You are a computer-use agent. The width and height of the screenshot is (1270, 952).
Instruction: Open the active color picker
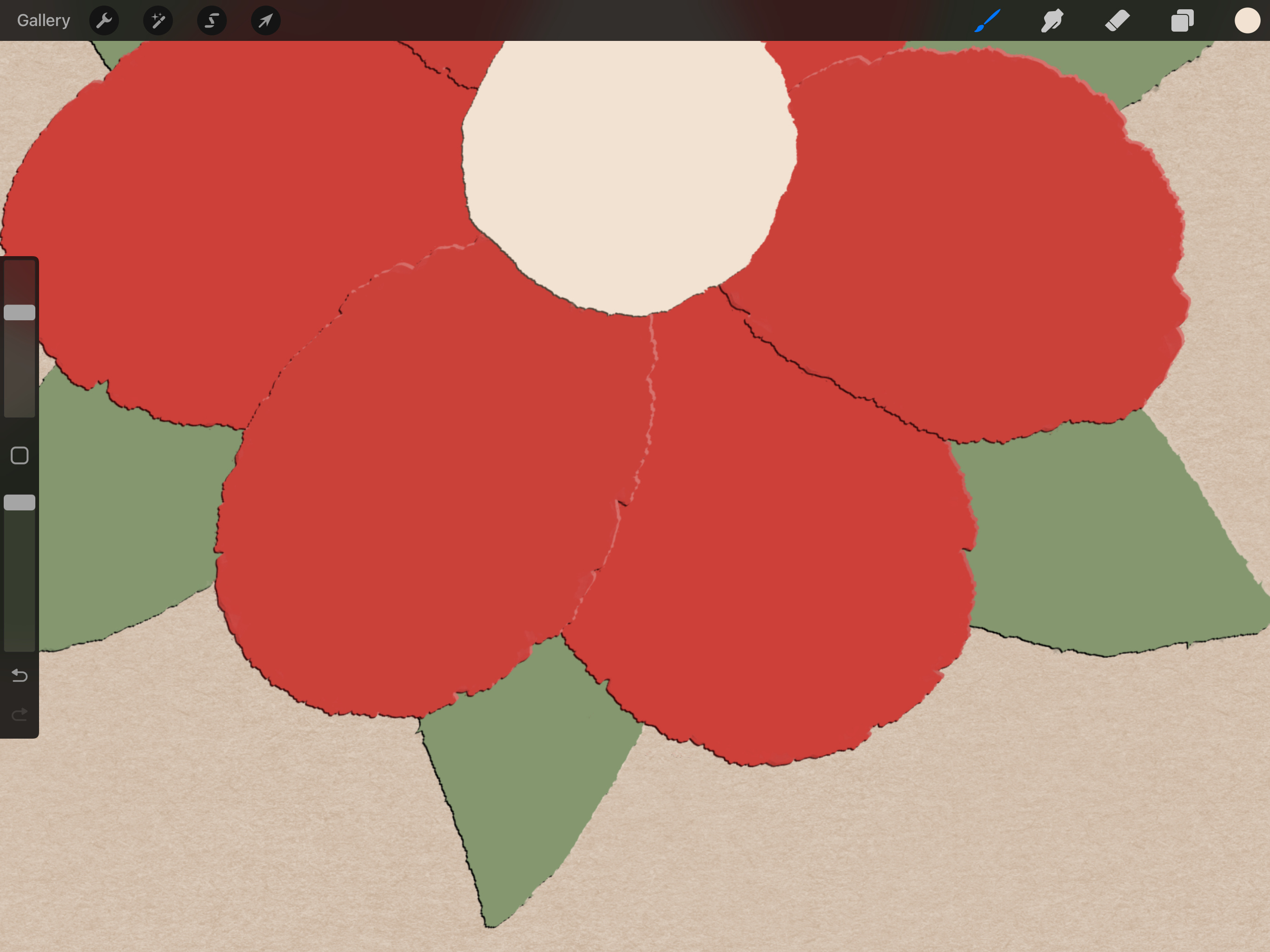pyautogui.click(x=1247, y=20)
